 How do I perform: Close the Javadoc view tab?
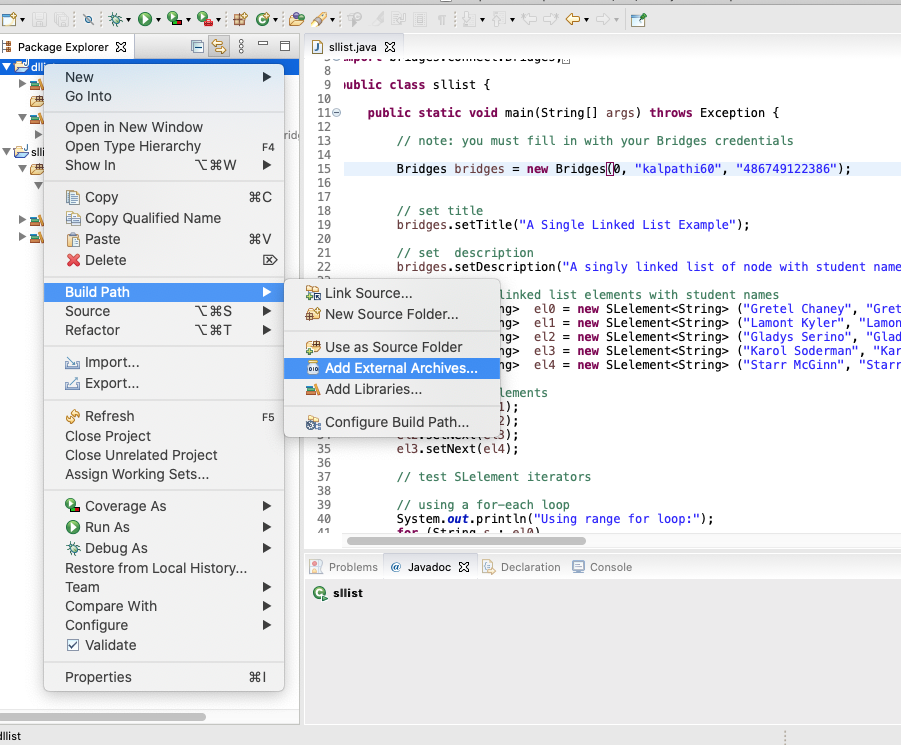point(464,567)
